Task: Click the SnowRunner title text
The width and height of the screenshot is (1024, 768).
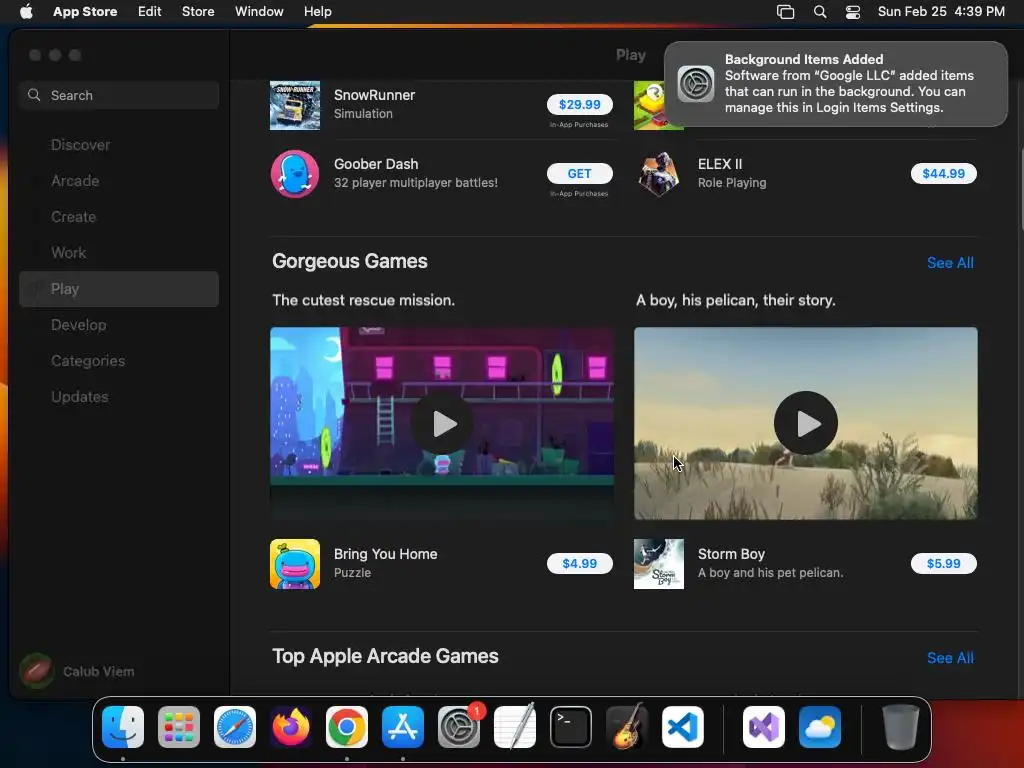Action: tap(374, 95)
